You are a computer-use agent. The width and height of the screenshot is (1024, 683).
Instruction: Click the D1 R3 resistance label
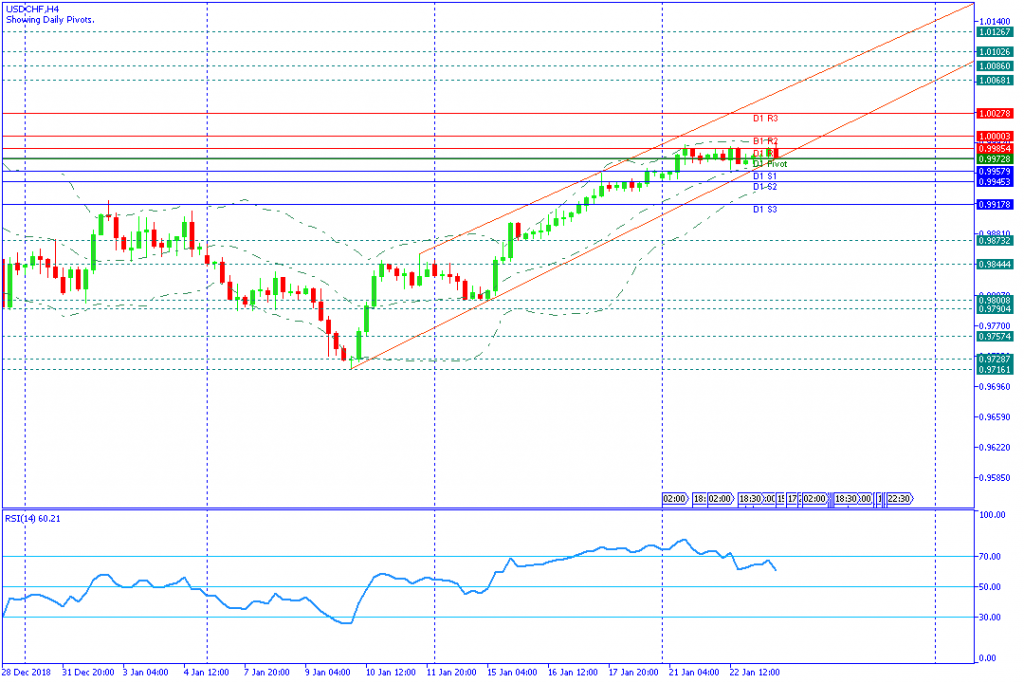pyautogui.click(x=765, y=119)
